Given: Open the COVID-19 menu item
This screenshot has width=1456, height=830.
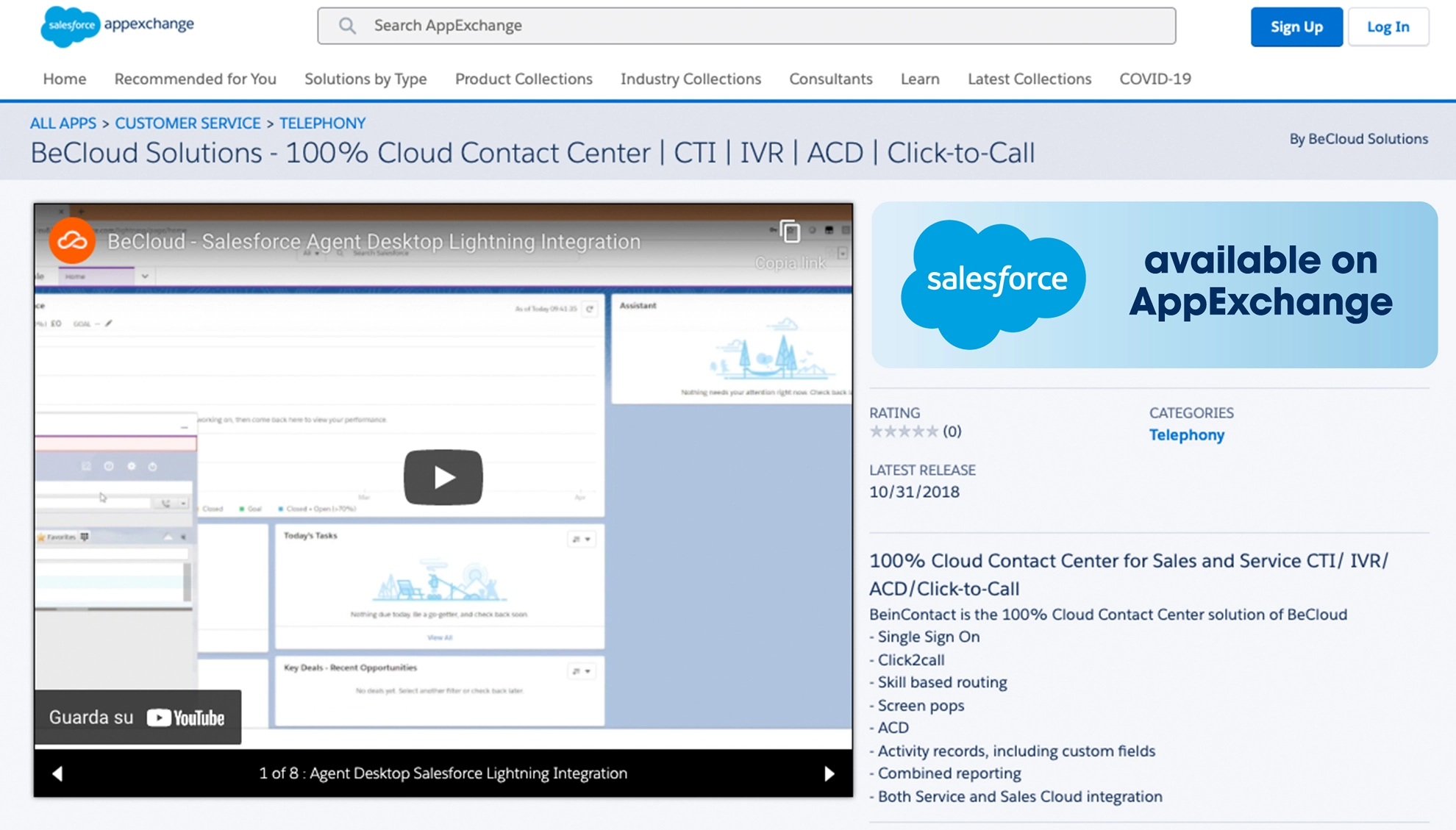Looking at the screenshot, I should tap(1155, 79).
